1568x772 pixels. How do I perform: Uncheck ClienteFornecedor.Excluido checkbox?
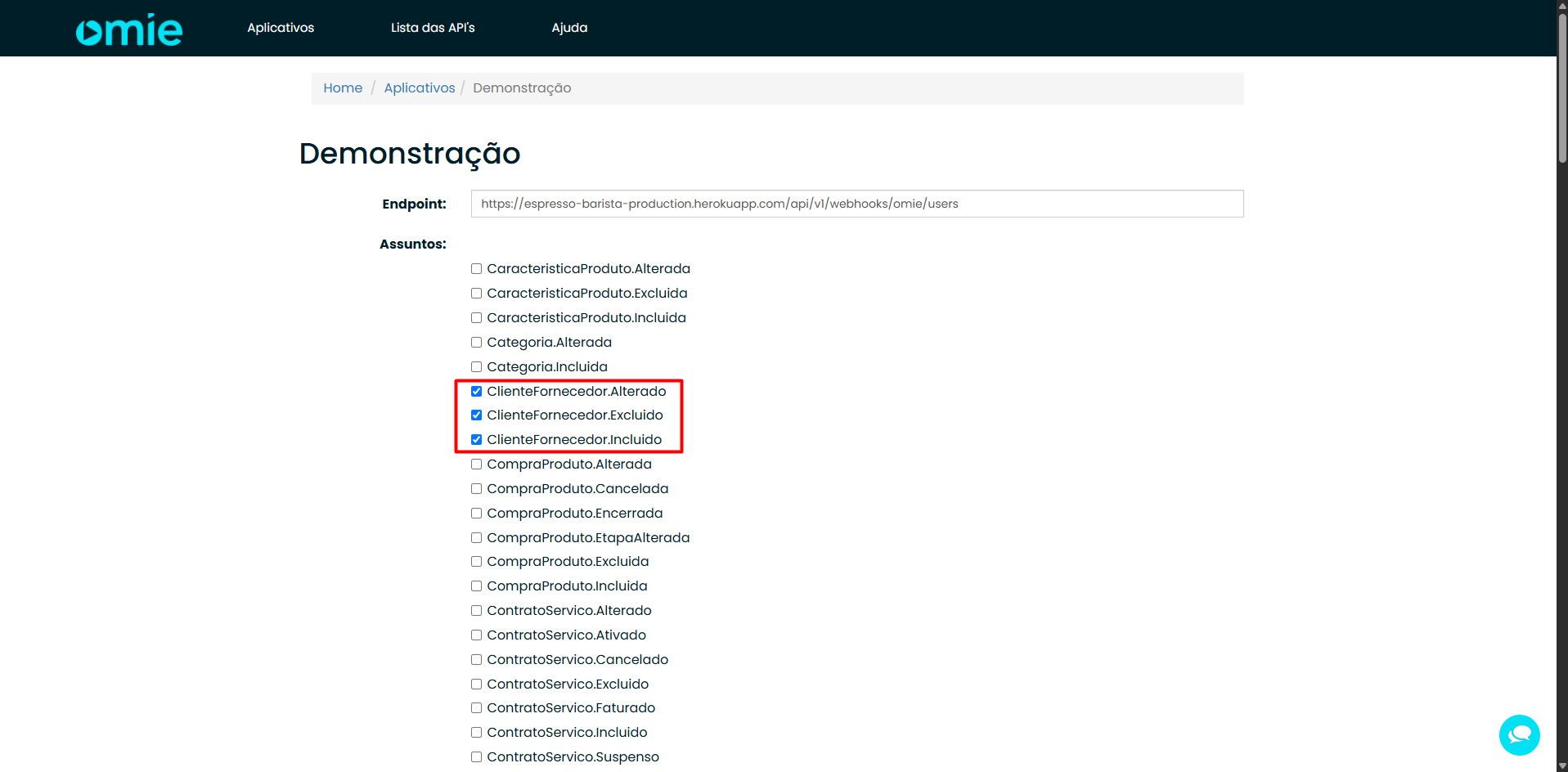click(476, 415)
